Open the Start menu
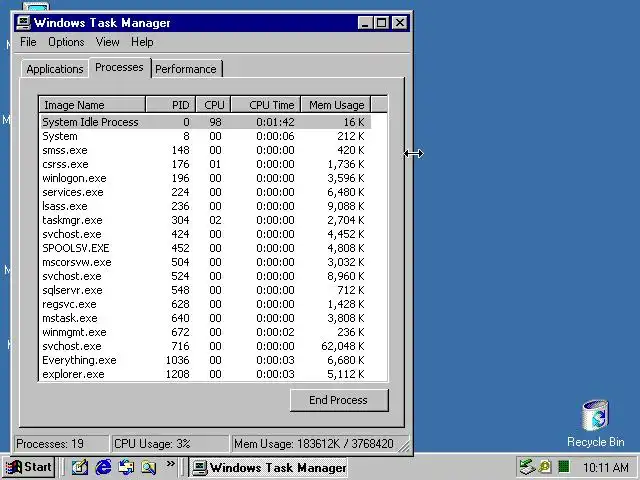 [29, 467]
